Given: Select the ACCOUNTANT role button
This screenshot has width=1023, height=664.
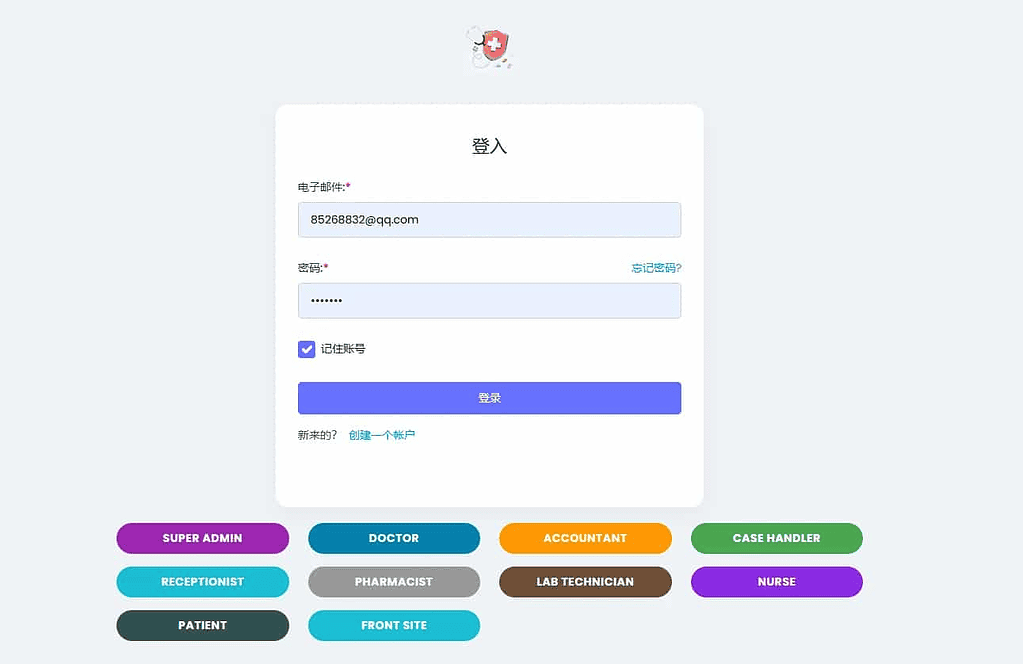Looking at the screenshot, I should pyautogui.click(x=585, y=538).
